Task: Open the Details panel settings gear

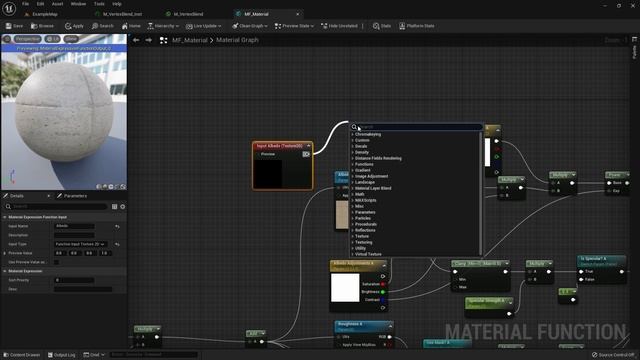Action: click(122, 207)
